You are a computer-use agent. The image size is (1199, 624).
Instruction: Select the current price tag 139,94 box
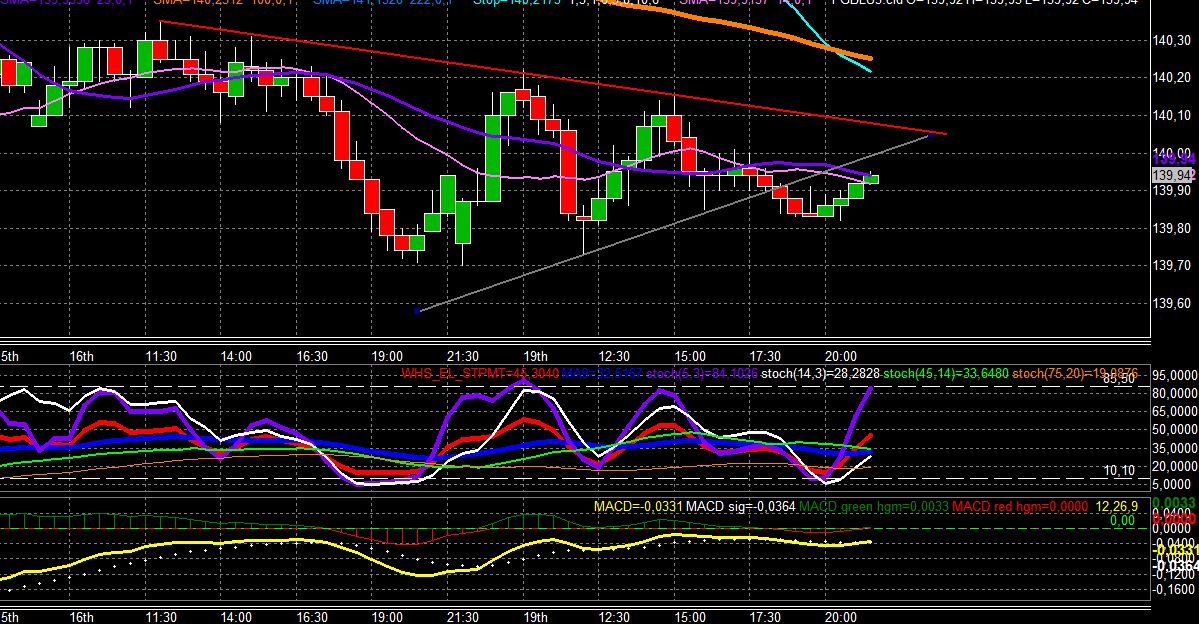coord(1171,176)
